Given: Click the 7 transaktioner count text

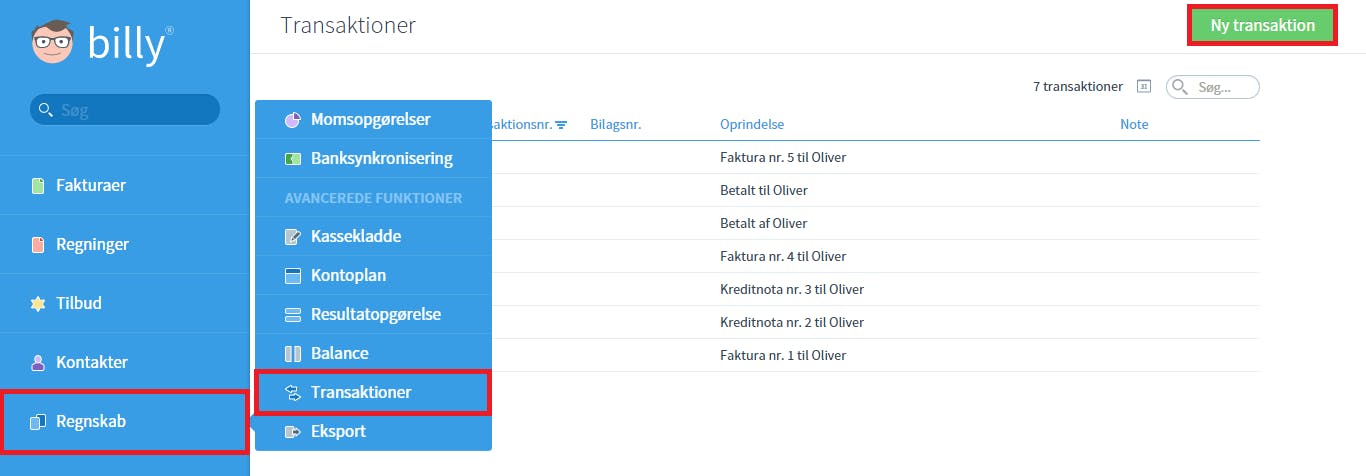Looking at the screenshot, I should [1078, 87].
